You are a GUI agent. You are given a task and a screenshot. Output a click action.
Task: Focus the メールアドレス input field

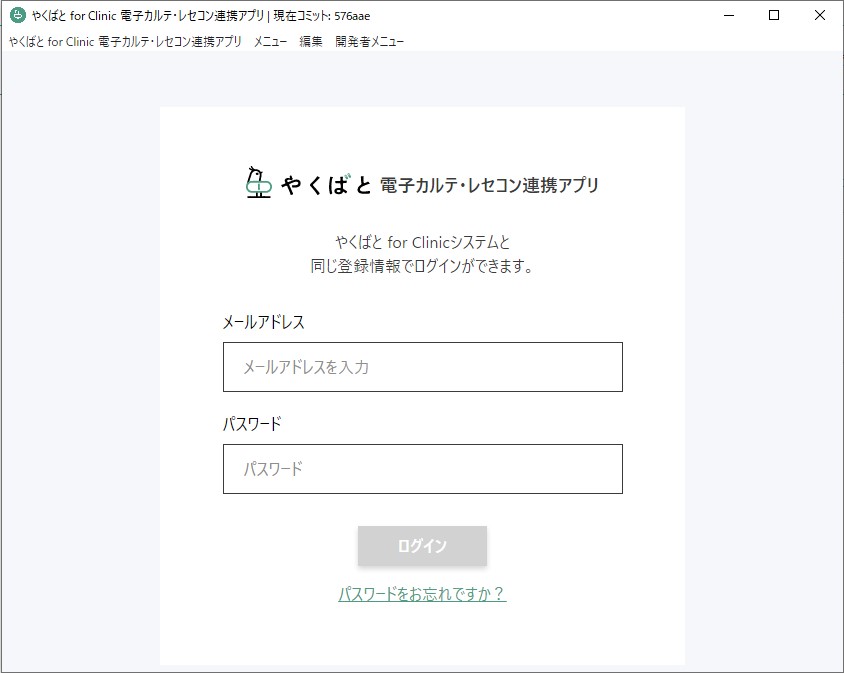tap(422, 367)
